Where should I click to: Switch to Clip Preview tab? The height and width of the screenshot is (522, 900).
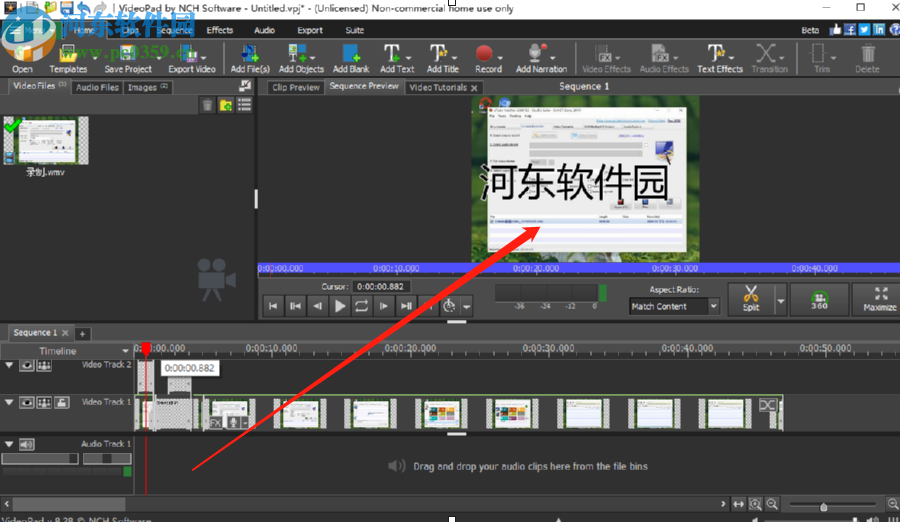click(296, 87)
